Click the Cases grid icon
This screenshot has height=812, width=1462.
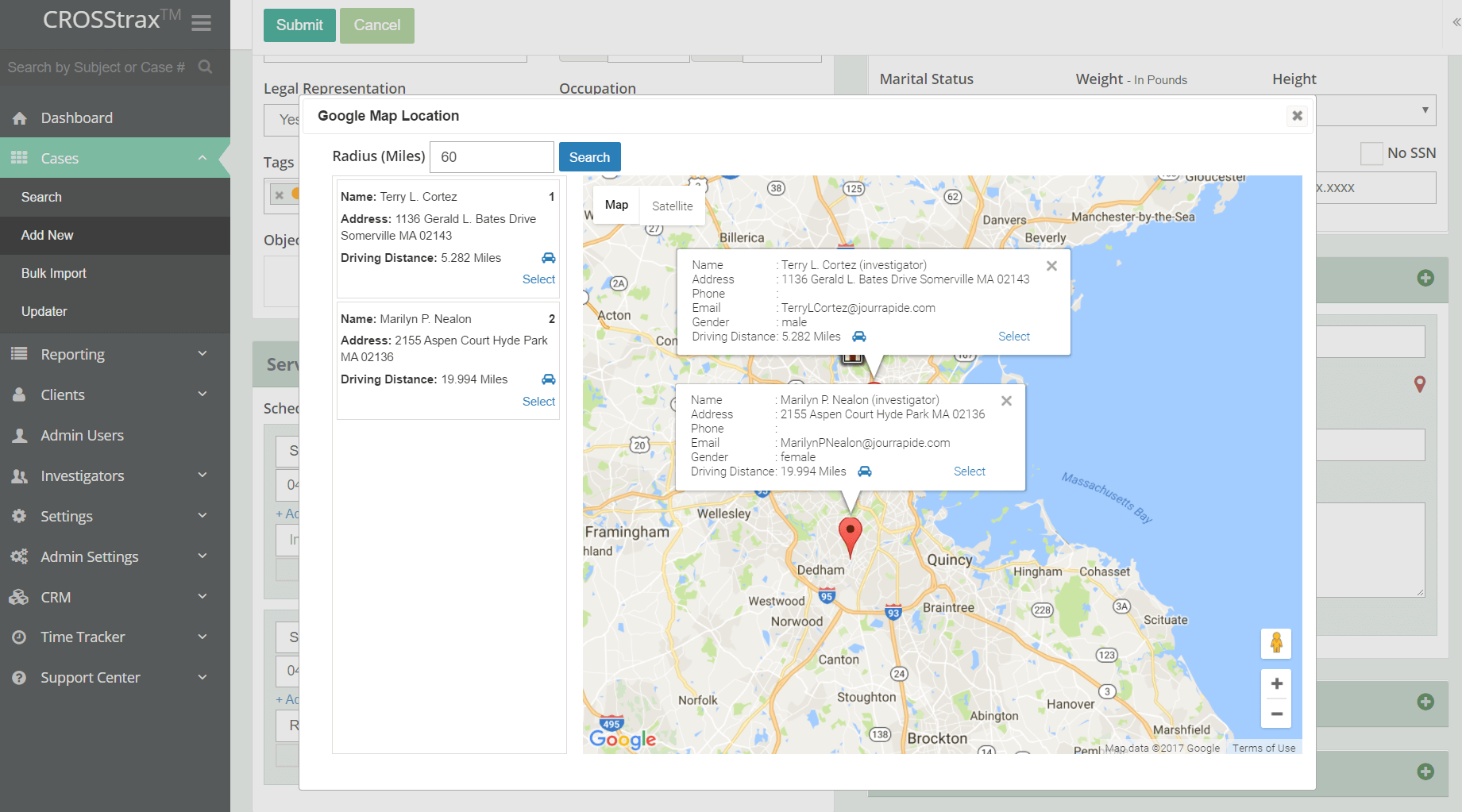19,158
